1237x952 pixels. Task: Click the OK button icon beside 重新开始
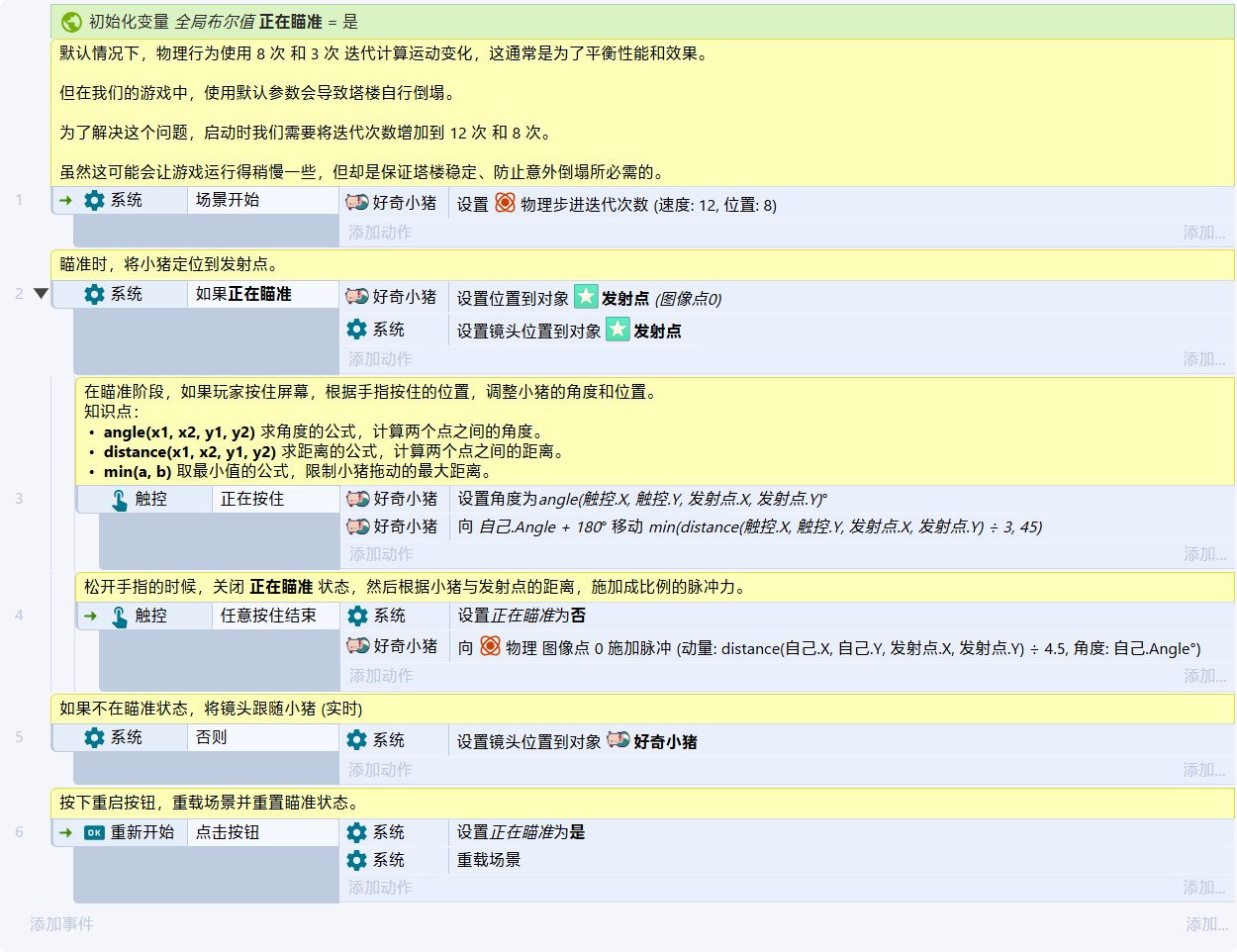[x=94, y=832]
